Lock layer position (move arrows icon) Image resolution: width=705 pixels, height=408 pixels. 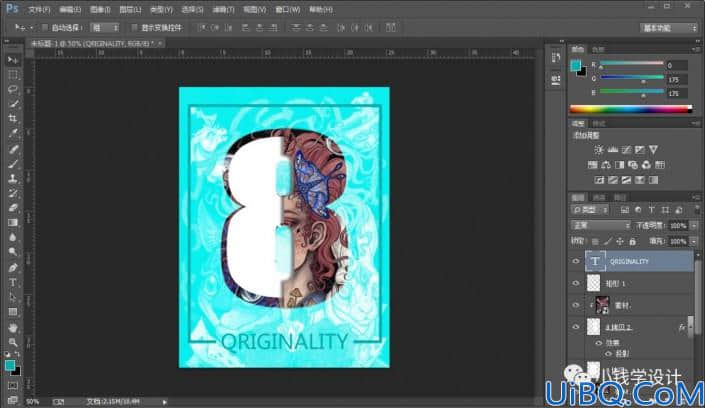(x=620, y=242)
